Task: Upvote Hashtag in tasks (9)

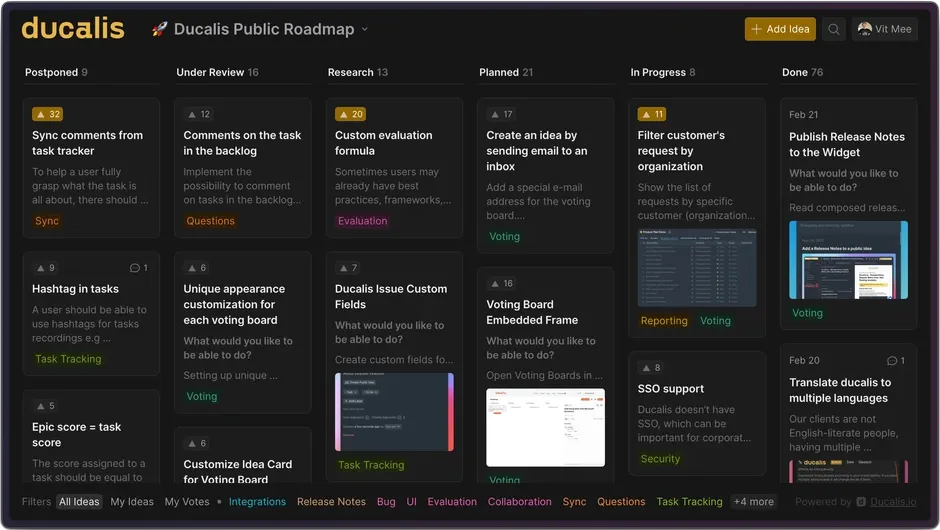Action: (x=46, y=268)
